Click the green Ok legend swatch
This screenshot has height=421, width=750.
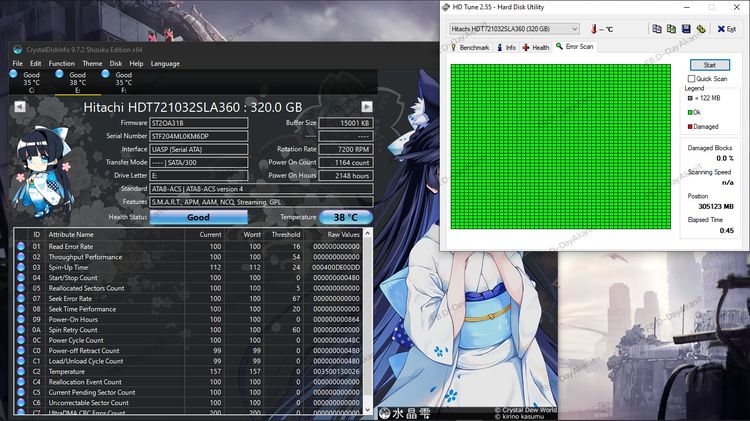[x=690, y=112]
